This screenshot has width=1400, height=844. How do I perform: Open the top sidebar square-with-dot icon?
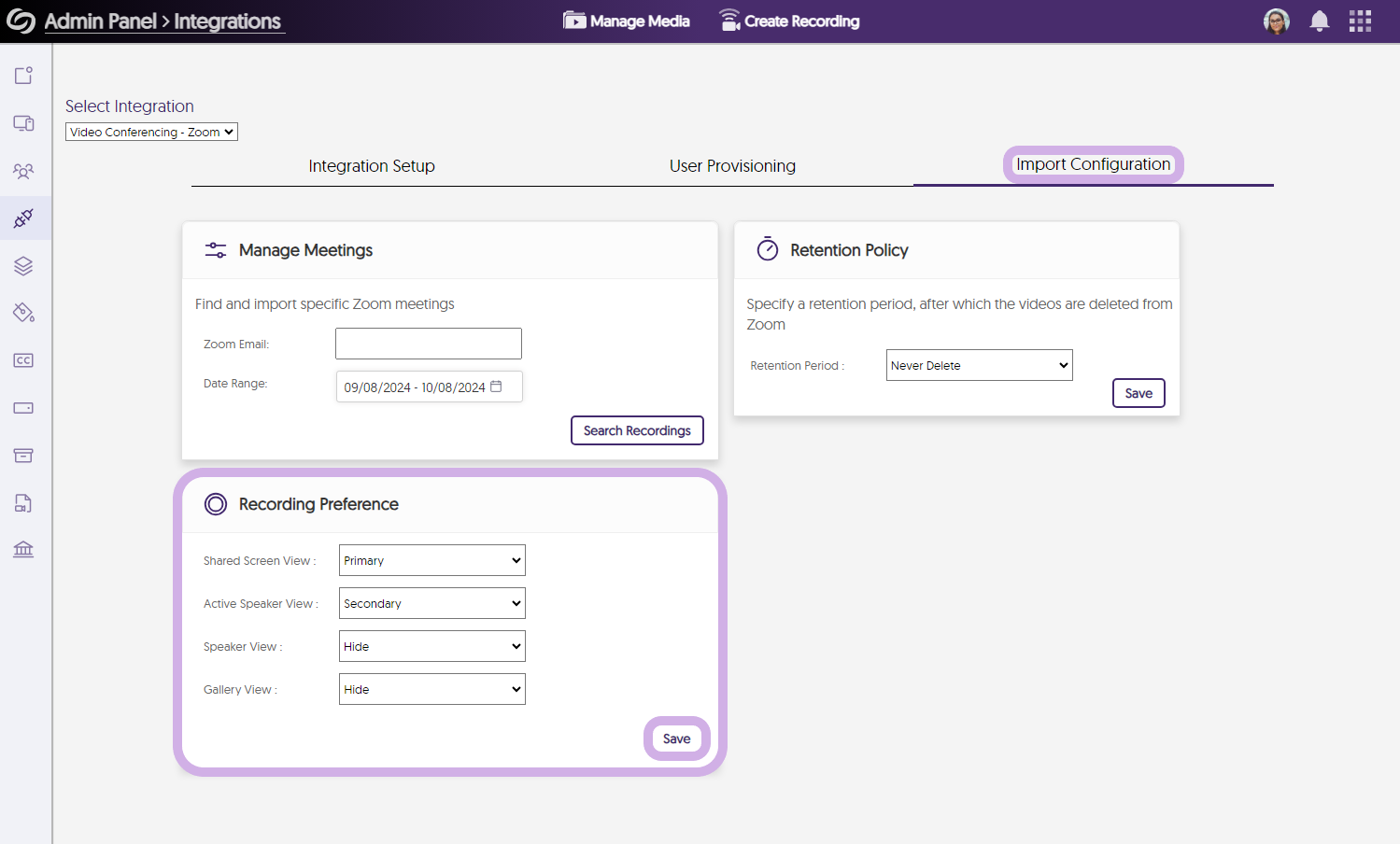[x=23, y=76]
